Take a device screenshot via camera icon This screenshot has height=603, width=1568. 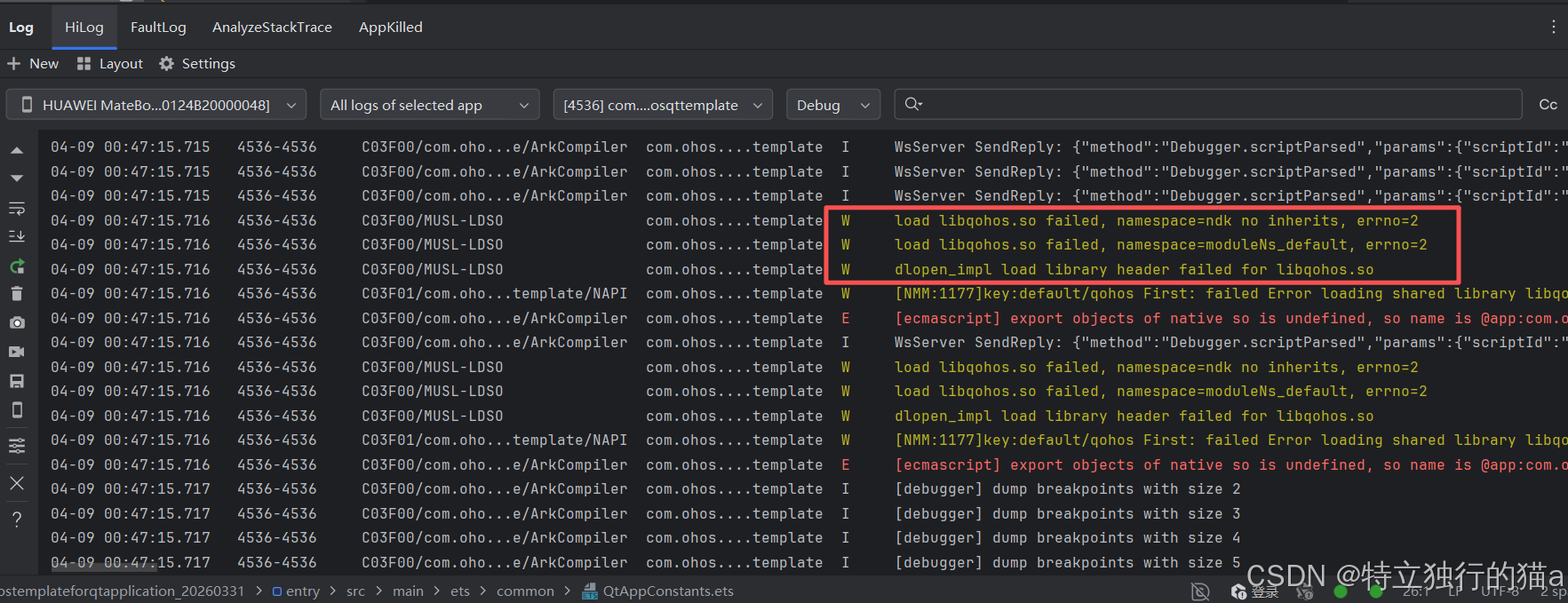[17, 322]
